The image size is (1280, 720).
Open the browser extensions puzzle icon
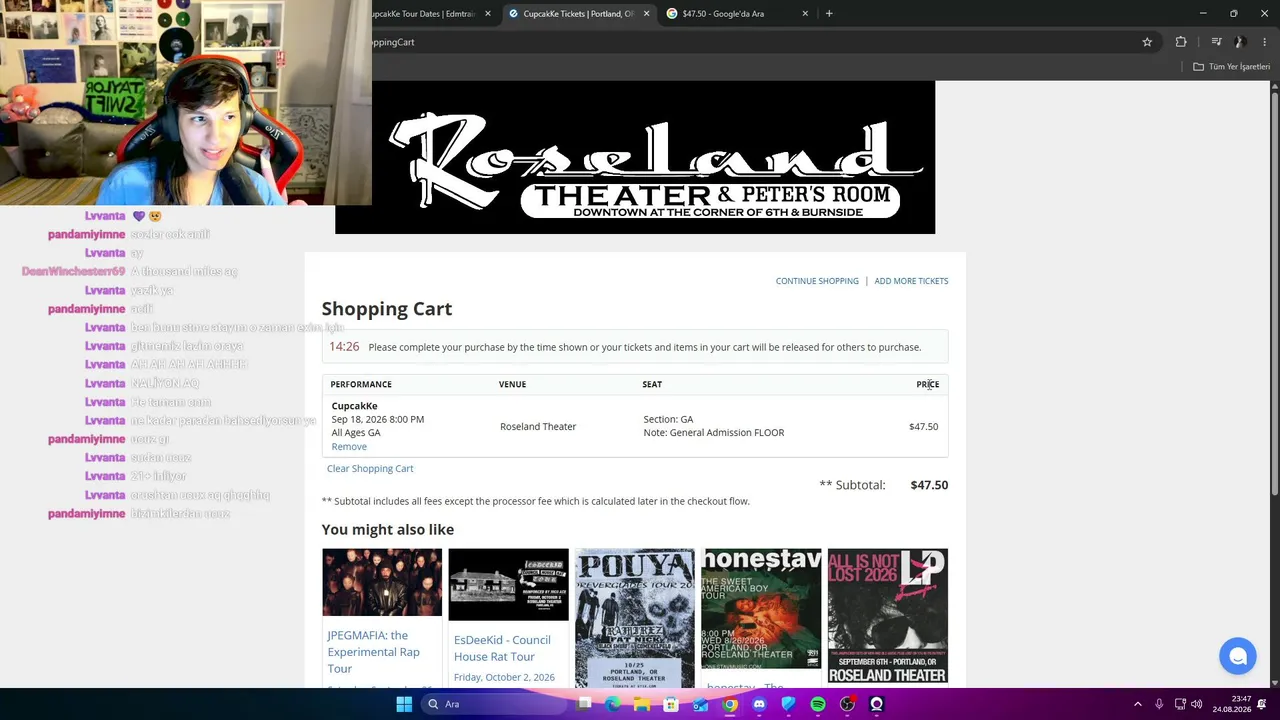click(1181, 42)
